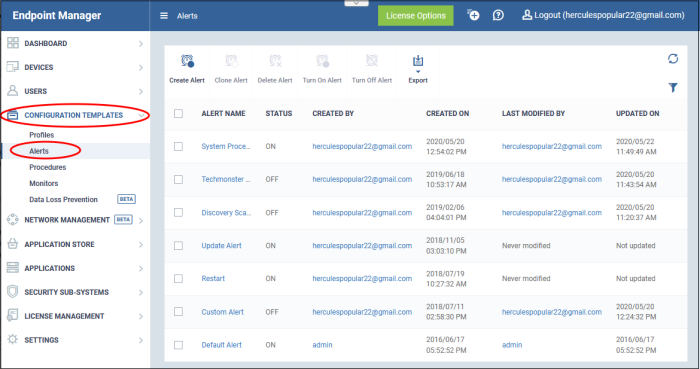Click the Clone Alert toolbar icon
Viewport: 700px width, 369px height.
pos(231,61)
